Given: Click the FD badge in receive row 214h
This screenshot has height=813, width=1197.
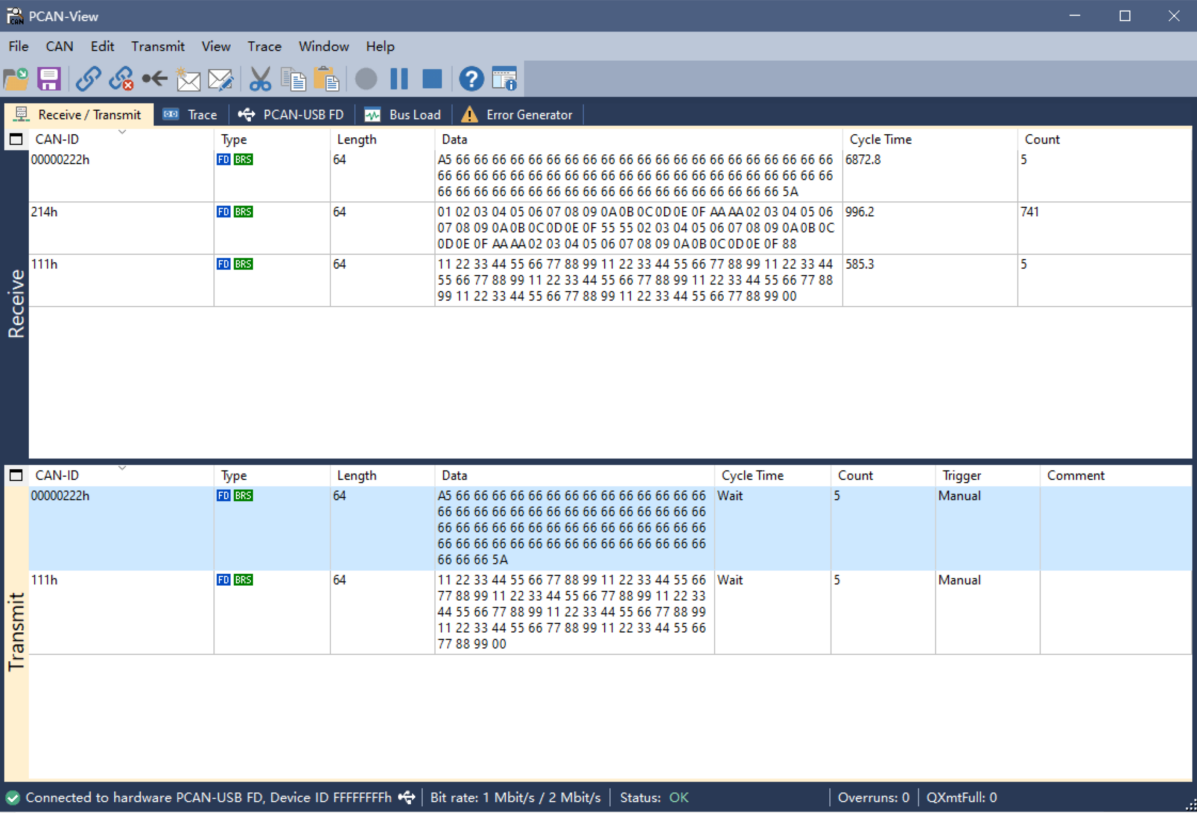Looking at the screenshot, I should pyautogui.click(x=224, y=211).
